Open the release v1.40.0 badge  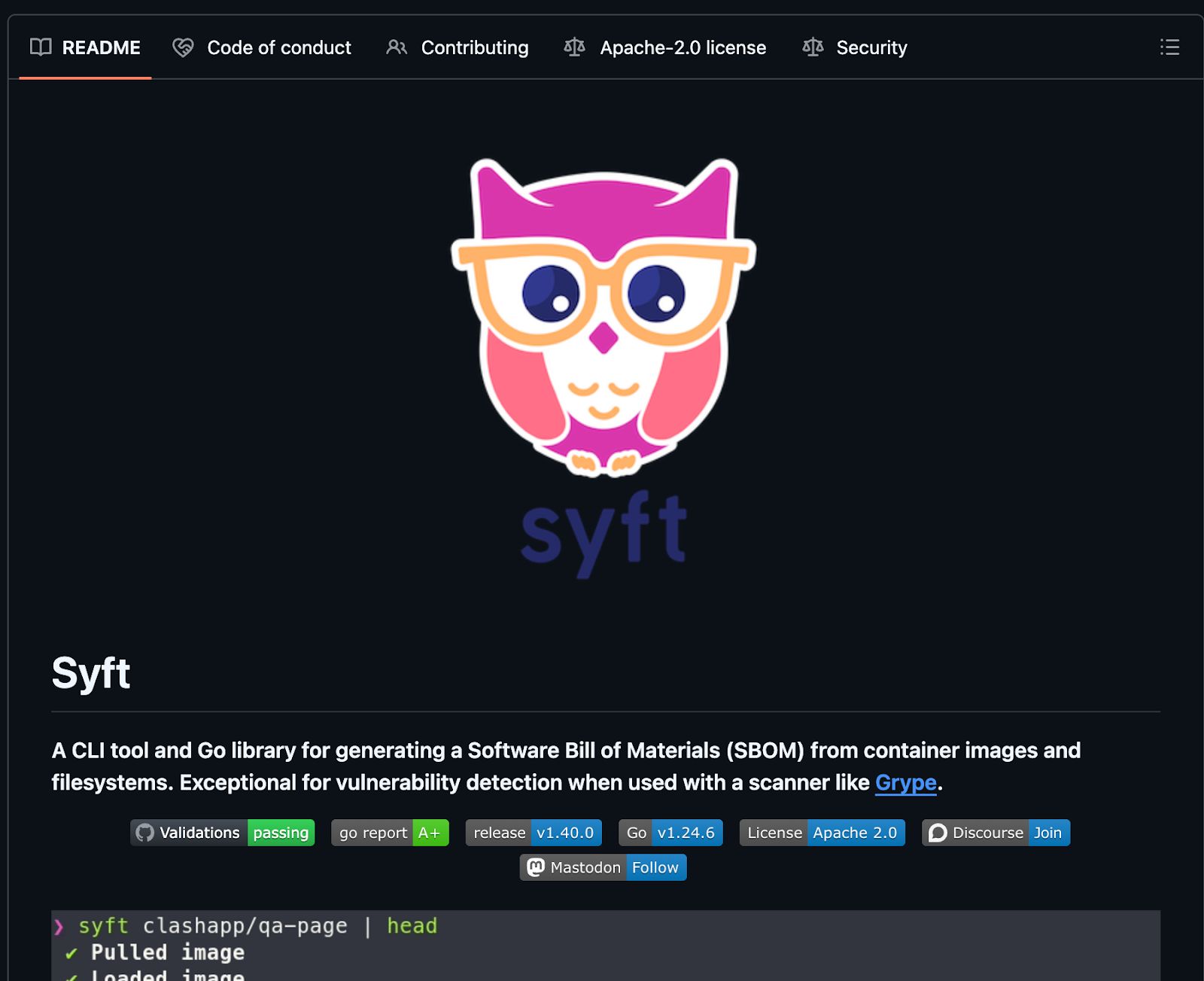533,833
